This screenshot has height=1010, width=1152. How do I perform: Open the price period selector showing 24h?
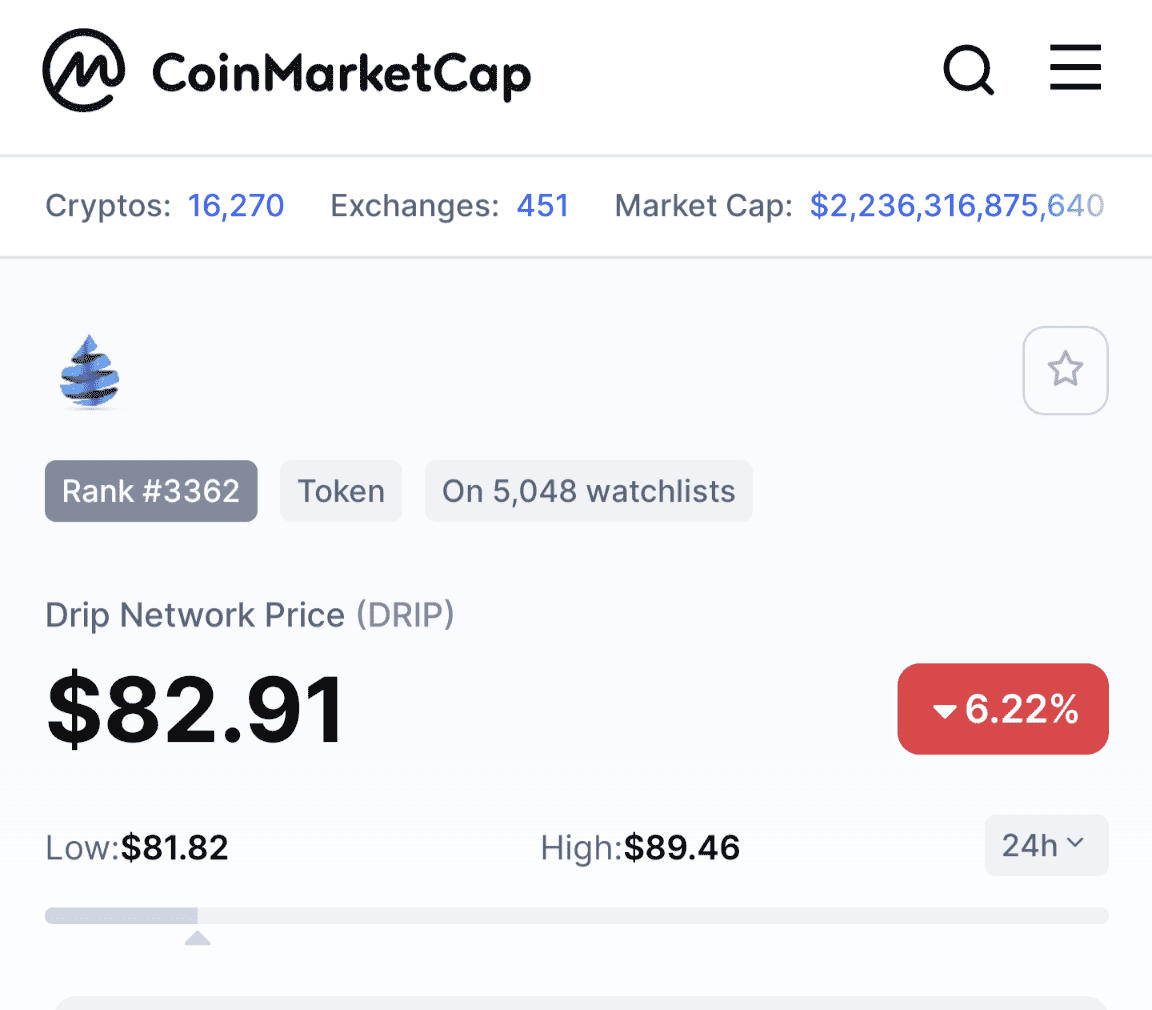click(x=1046, y=845)
